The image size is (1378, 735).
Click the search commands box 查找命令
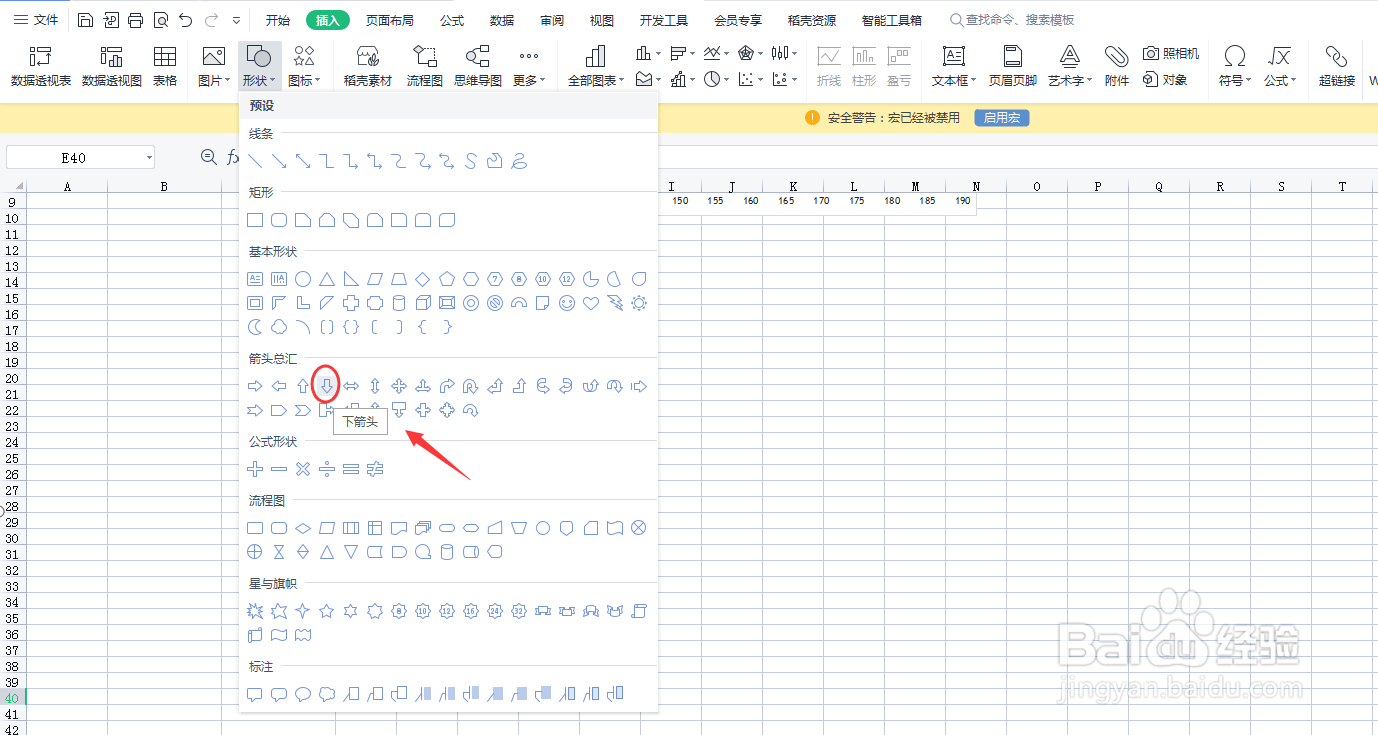[1013, 20]
